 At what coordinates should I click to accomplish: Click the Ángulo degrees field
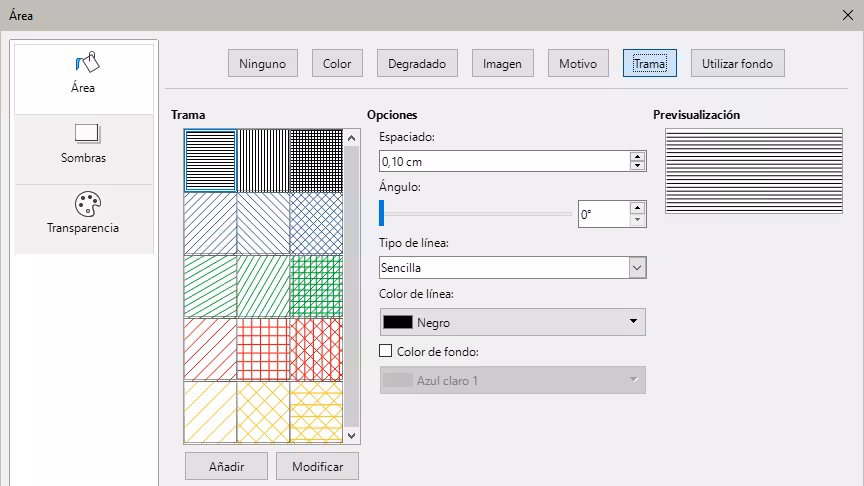[x=604, y=214]
